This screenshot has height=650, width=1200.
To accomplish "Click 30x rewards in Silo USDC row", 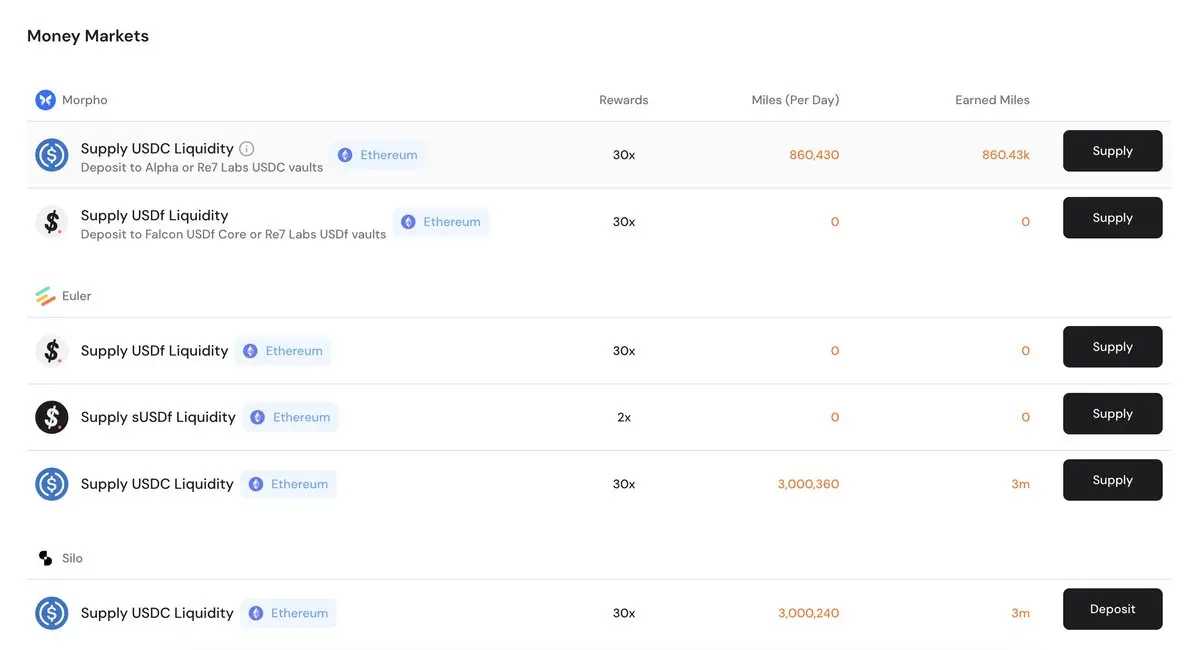I will coord(624,613).
